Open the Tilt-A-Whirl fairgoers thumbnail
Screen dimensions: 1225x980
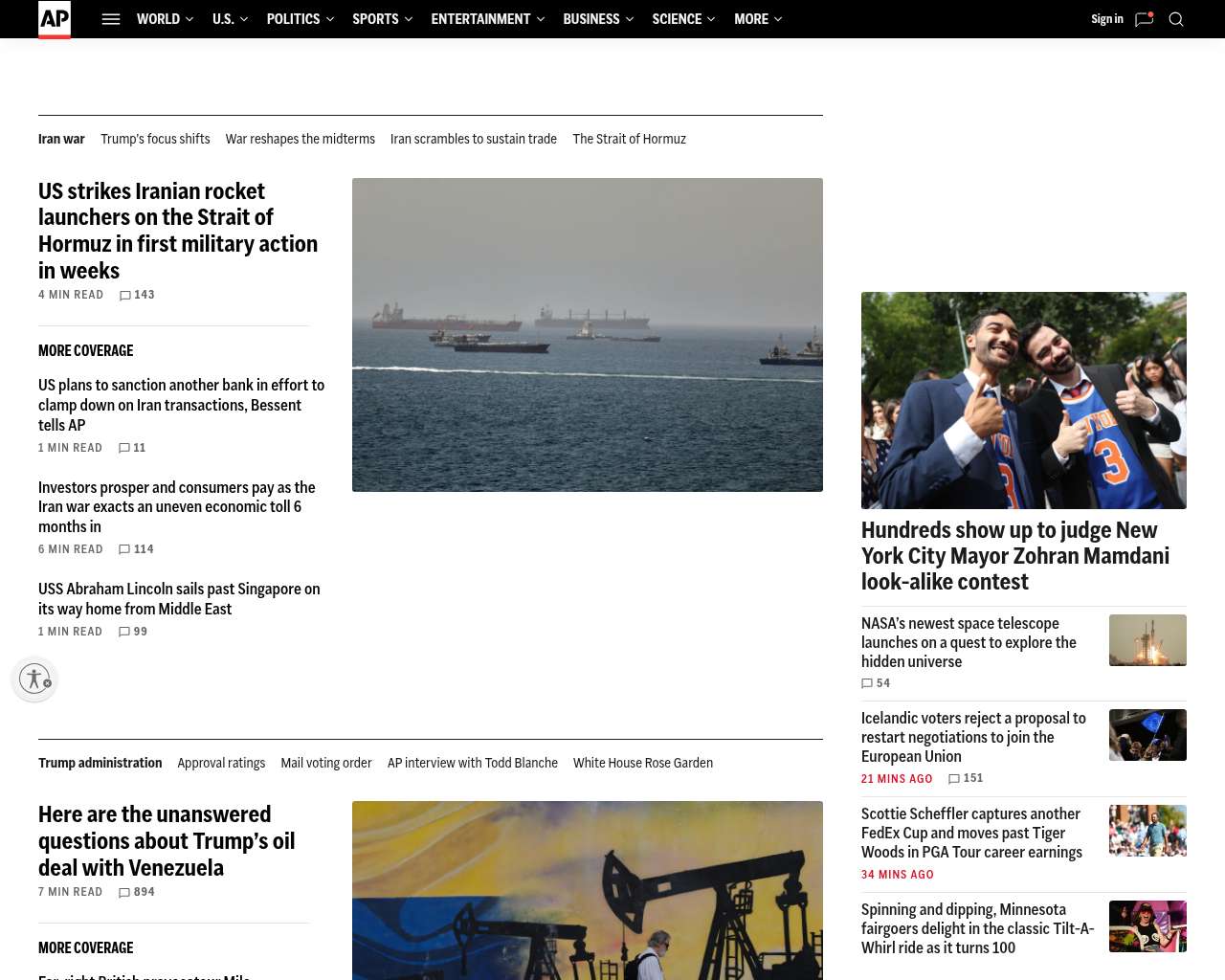(1147, 926)
